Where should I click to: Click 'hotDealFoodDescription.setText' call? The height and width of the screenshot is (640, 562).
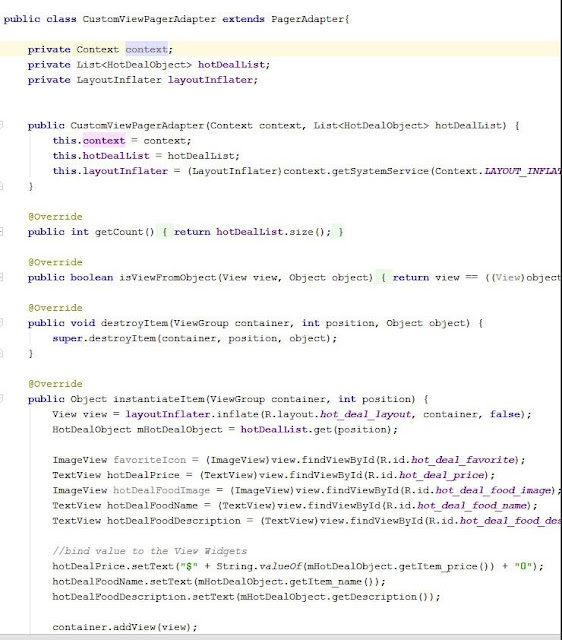[x=143, y=596]
